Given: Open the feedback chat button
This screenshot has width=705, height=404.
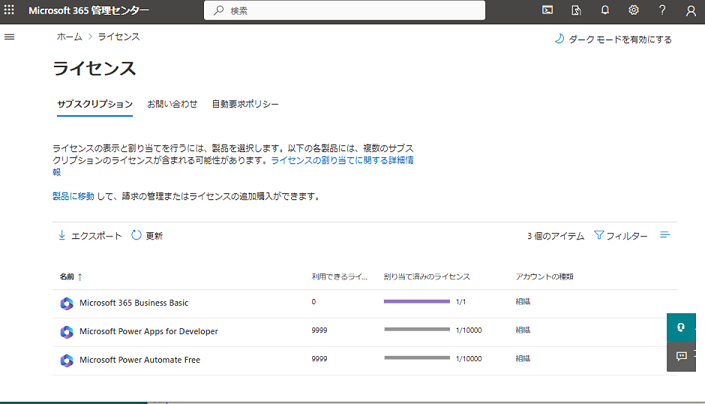Looking at the screenshot, I should (x=681, y=356).
